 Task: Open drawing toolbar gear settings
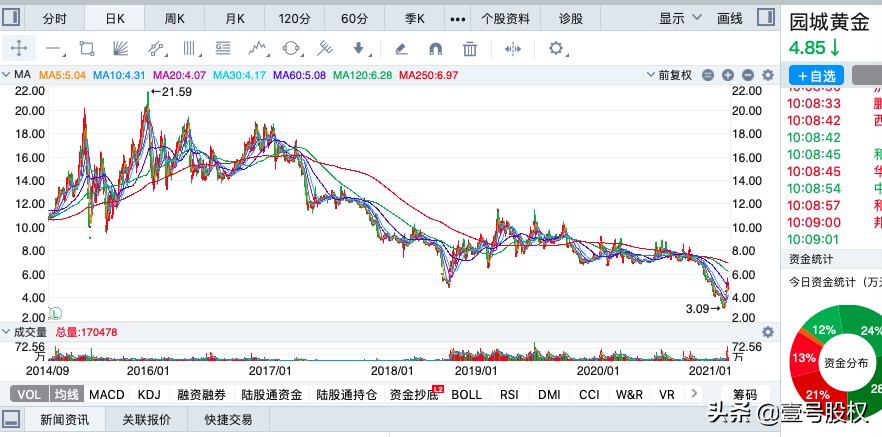coord(556,48)
